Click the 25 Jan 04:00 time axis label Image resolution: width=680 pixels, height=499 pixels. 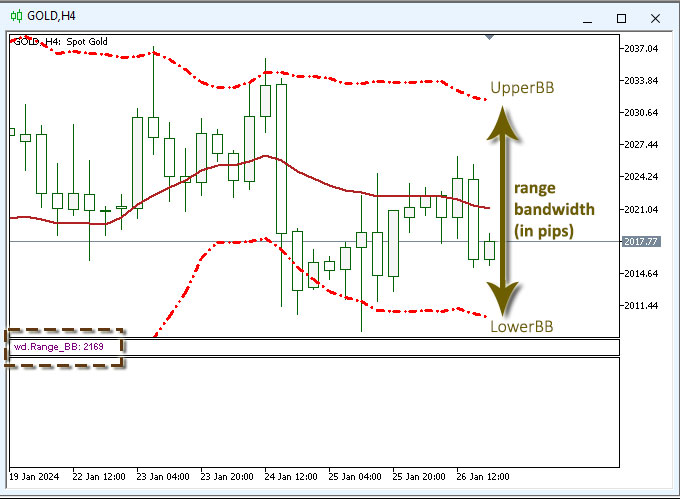pyautogui.click(x=355, y=476)
